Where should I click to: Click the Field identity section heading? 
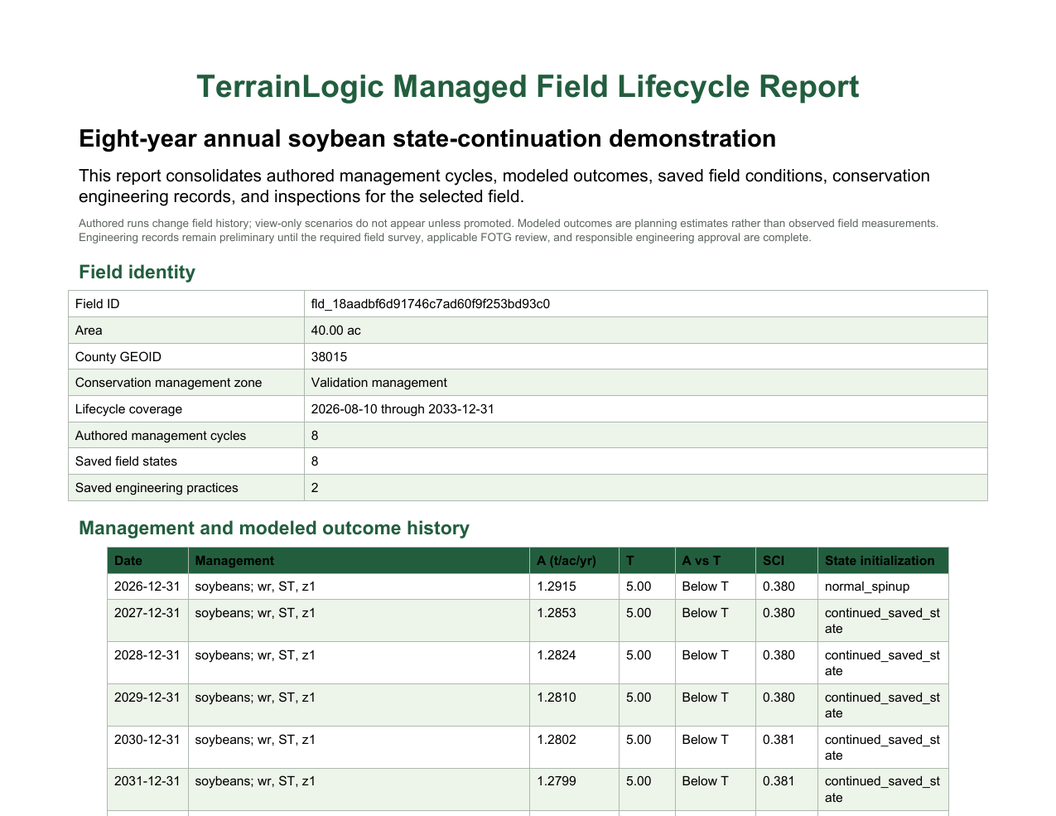pos(137,272)
